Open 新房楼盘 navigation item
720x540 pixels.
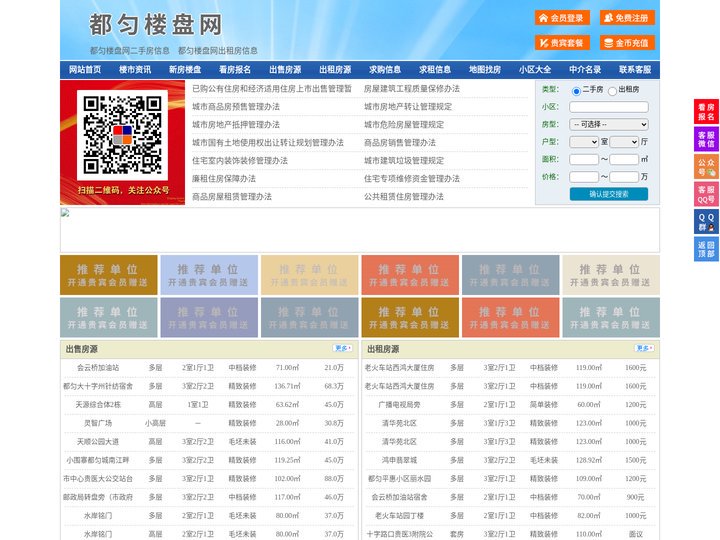point(185,70)
